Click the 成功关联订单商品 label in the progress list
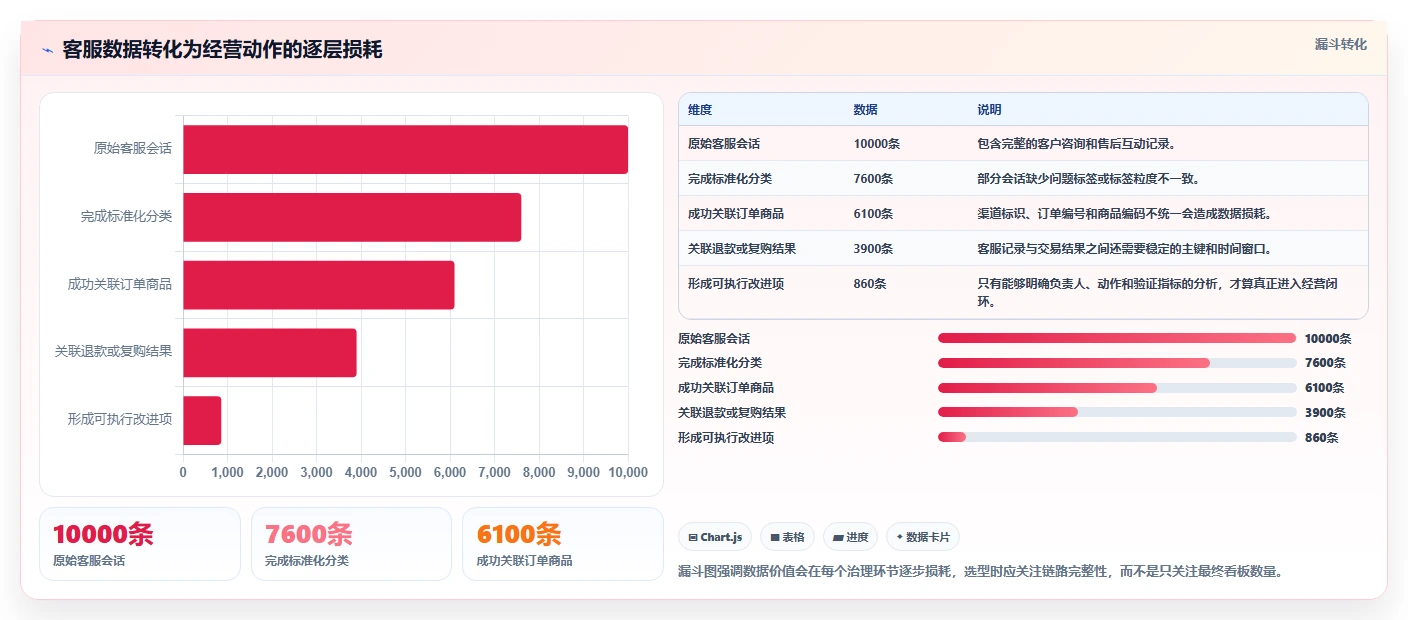This screenshot has width=1408, height=620. point(726,388)
